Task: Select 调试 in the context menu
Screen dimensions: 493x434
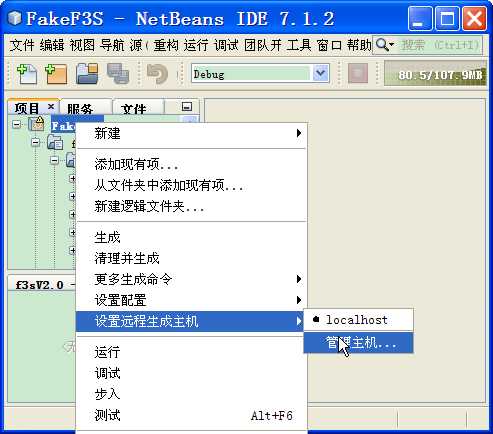Action: pyautogui.click(x=191, y=373)
